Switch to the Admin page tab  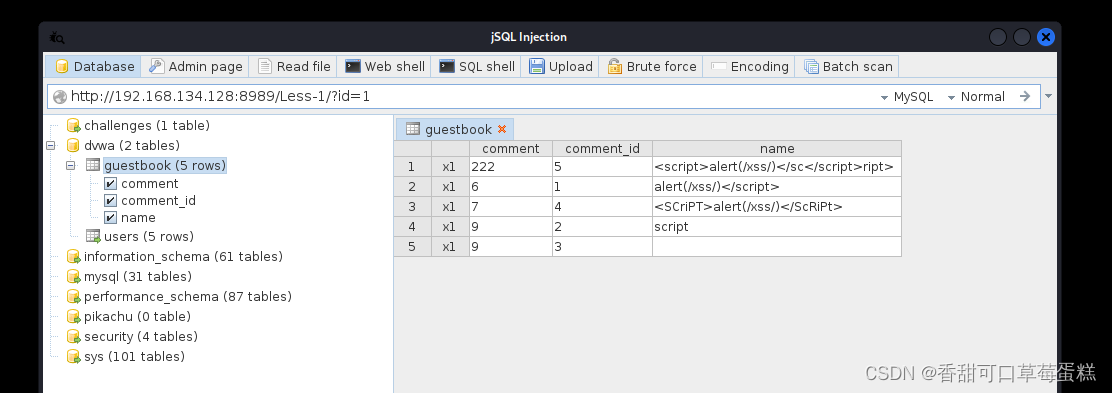tap(195, 67)
